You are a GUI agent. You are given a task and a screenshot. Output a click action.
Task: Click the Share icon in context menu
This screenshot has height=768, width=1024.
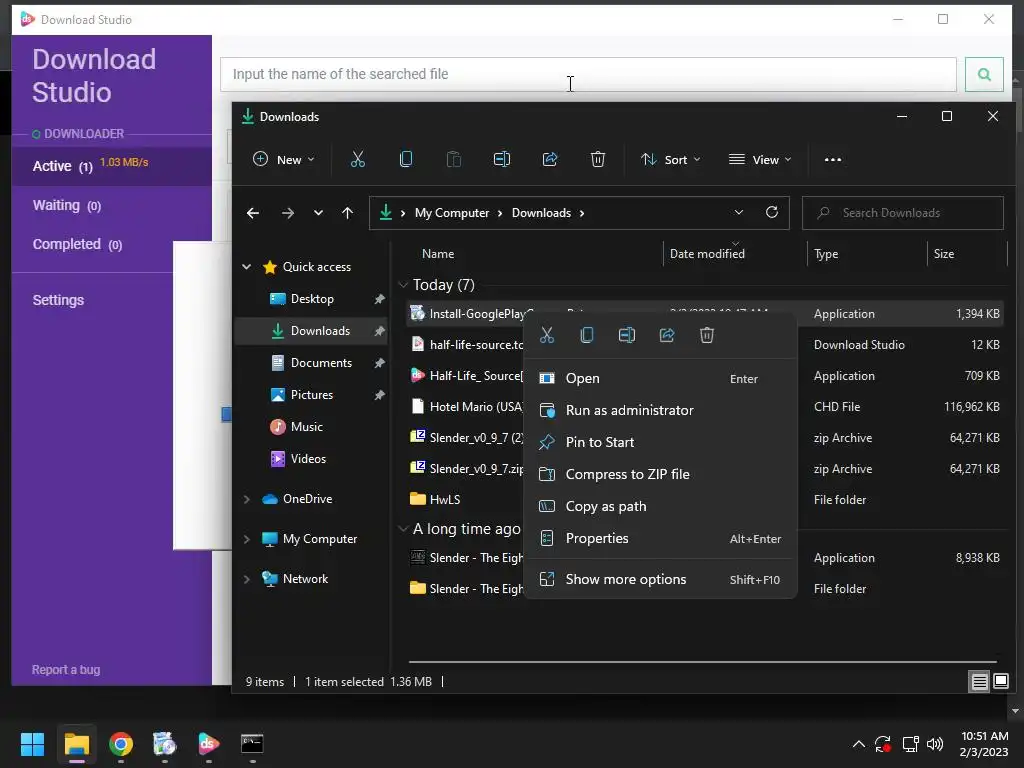pyautogui.click(x=667, y=335)
